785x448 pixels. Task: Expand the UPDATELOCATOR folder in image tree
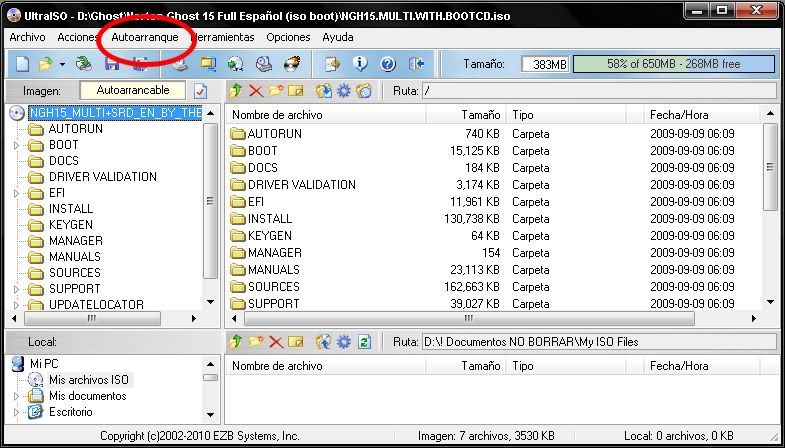[16, 305]
